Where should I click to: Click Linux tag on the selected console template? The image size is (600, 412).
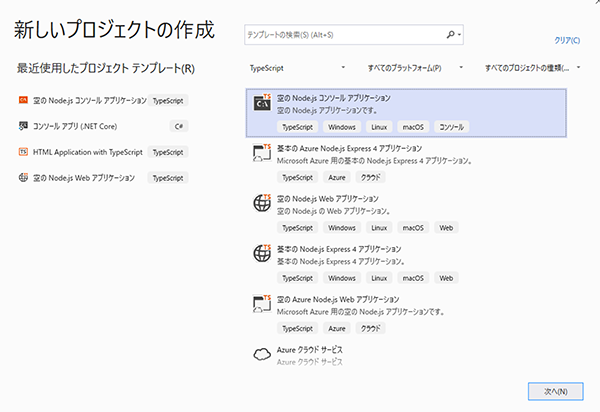[x=379, y=127]
